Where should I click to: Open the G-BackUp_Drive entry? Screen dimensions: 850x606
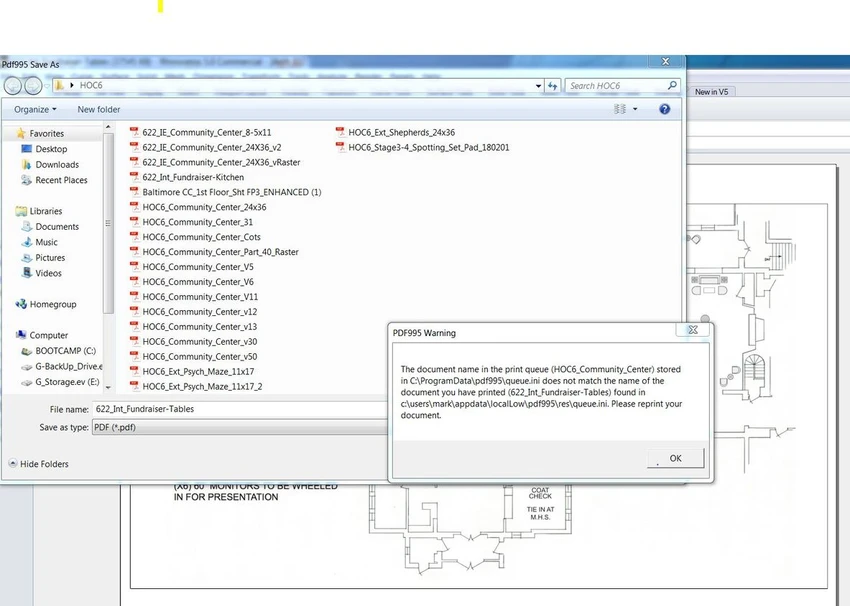tap(68, 366)
